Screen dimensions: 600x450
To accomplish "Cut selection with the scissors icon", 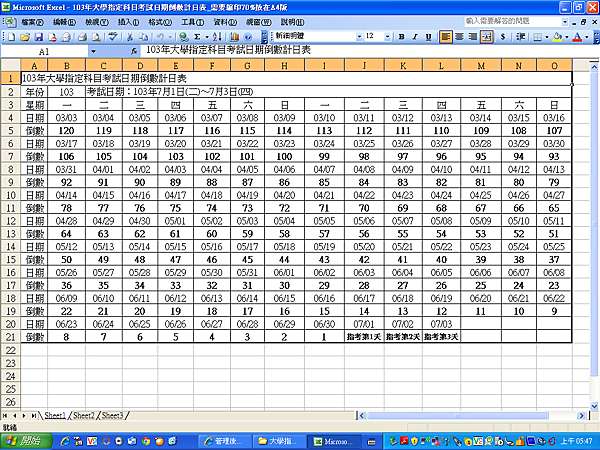I will [x=130, y=37].
